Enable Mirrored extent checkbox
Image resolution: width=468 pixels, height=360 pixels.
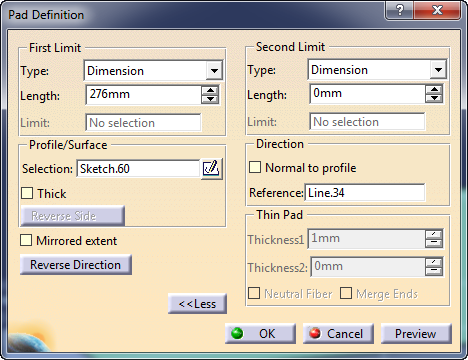click(x=26, y=240)
